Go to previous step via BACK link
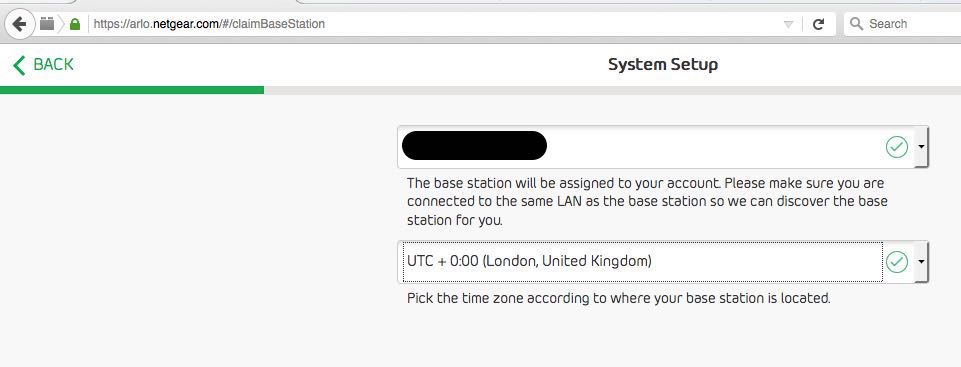This screenshot has width=961, height=367. 43,64
